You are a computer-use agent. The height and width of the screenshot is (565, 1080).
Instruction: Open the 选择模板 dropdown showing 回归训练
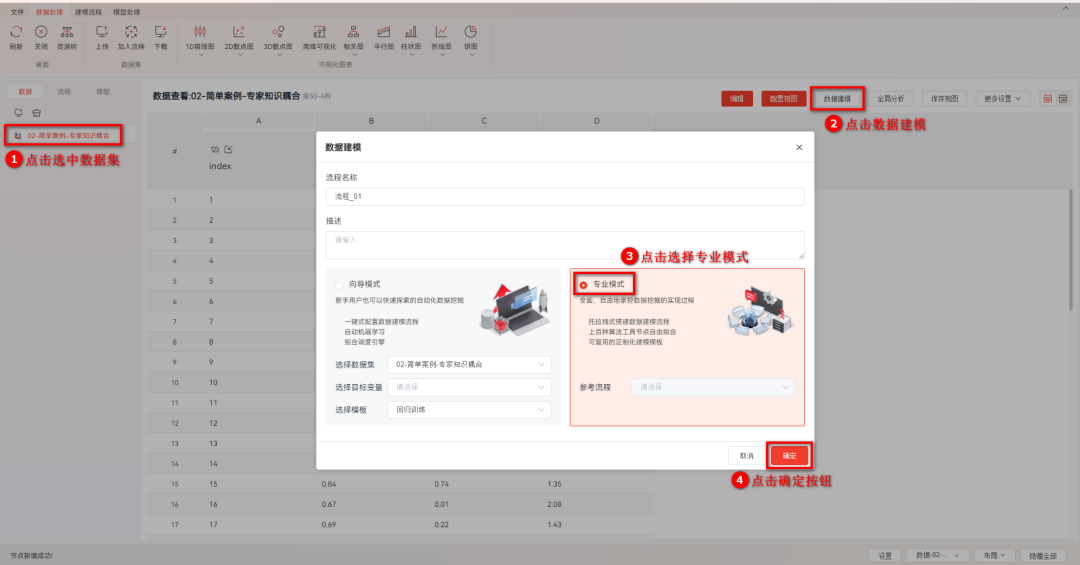pos(469,410)
